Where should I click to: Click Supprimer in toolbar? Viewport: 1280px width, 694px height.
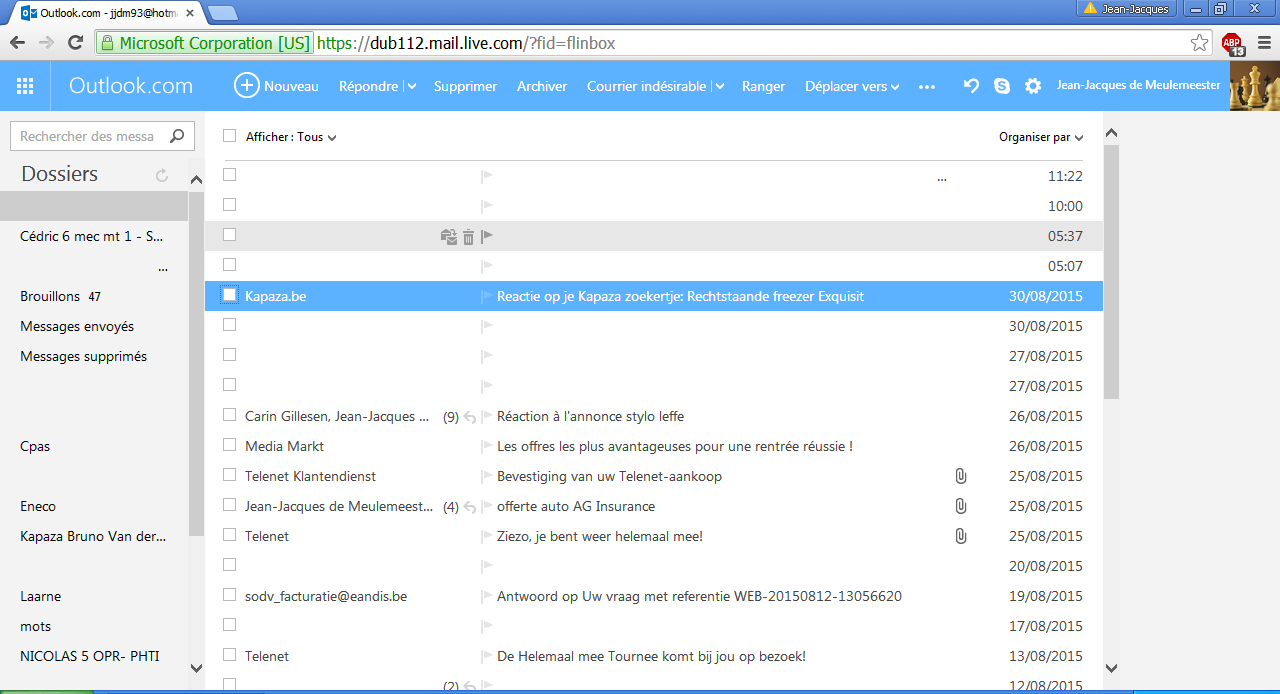coord(465,87)
